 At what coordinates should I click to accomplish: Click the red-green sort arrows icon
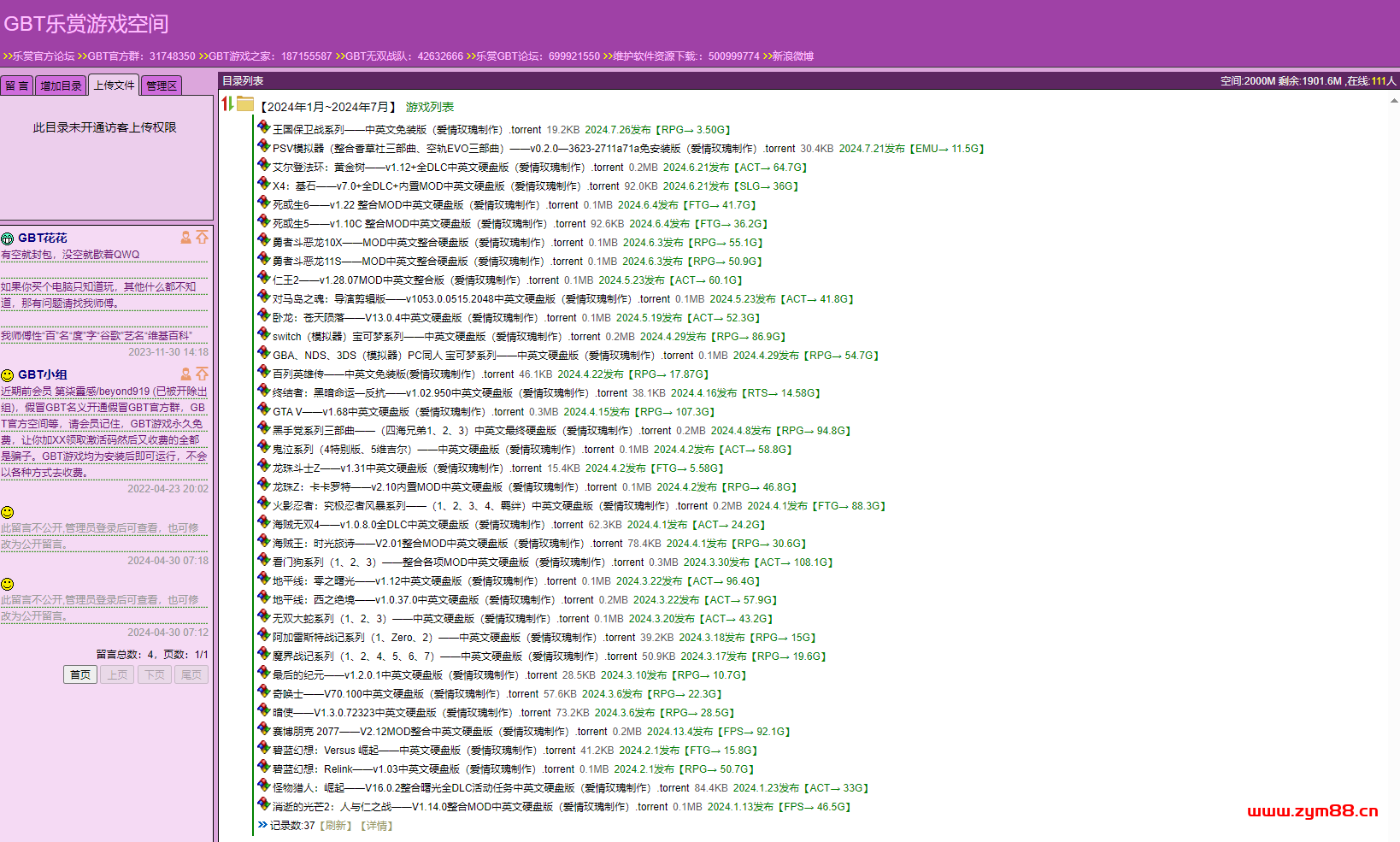click(x=227, y=104)
